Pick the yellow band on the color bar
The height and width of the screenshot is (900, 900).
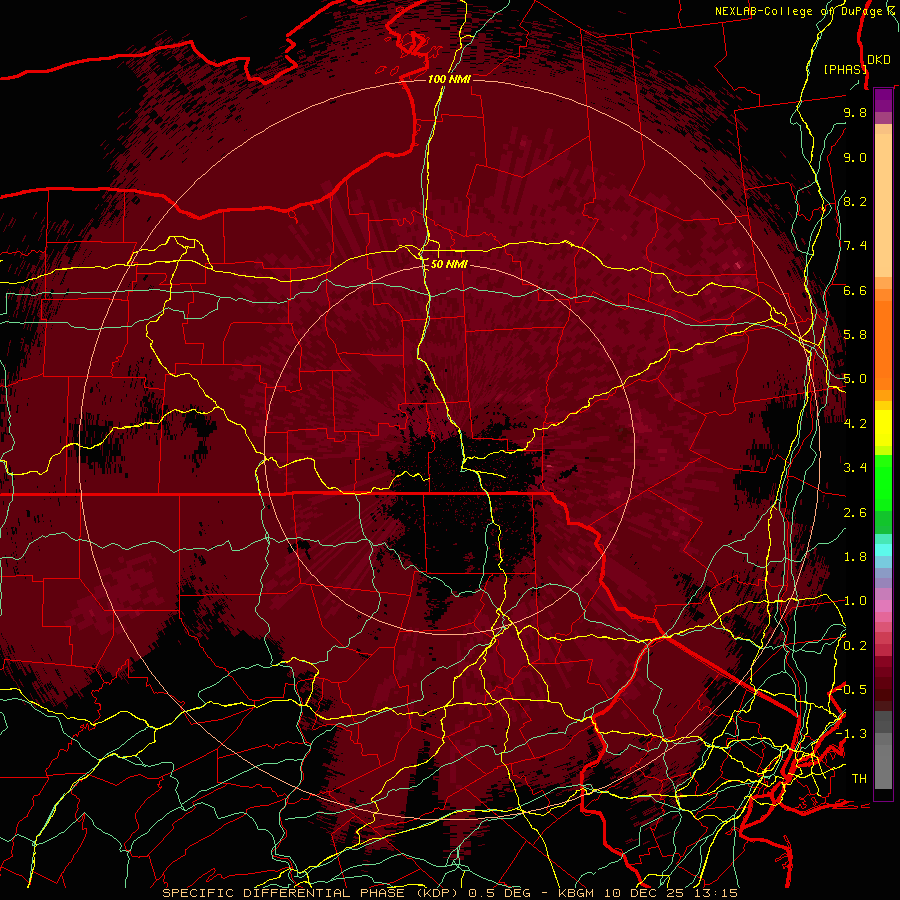click(x=883, y=428)
